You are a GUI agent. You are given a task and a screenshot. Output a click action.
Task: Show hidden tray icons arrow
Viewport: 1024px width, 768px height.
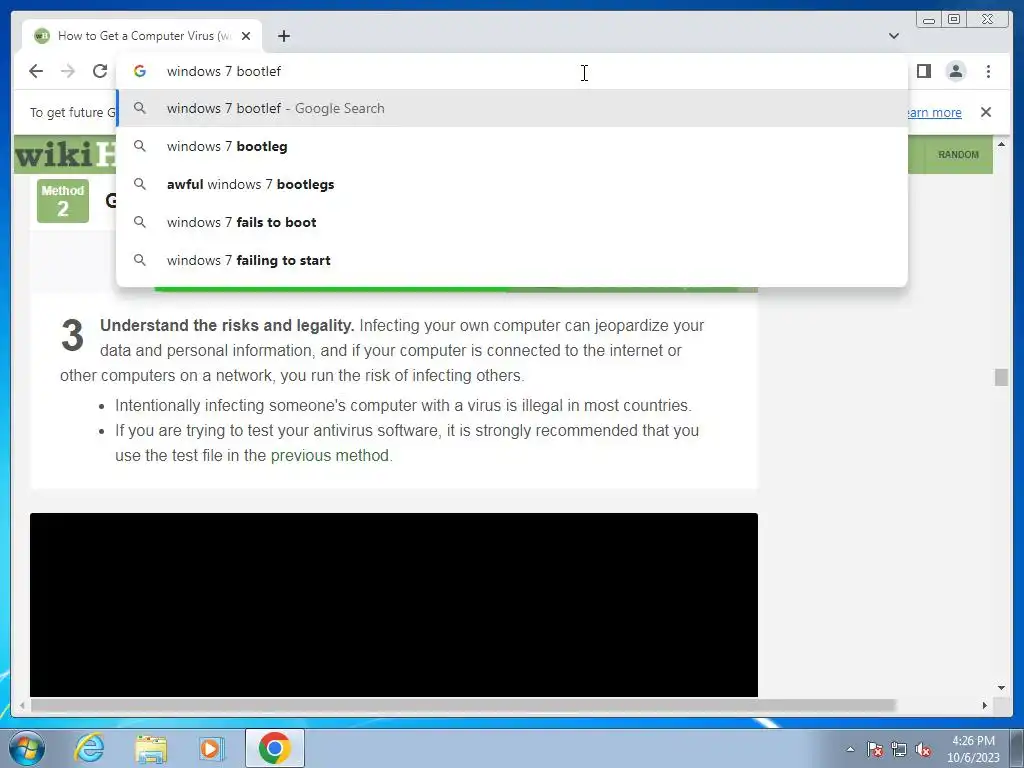click(850, 749)
